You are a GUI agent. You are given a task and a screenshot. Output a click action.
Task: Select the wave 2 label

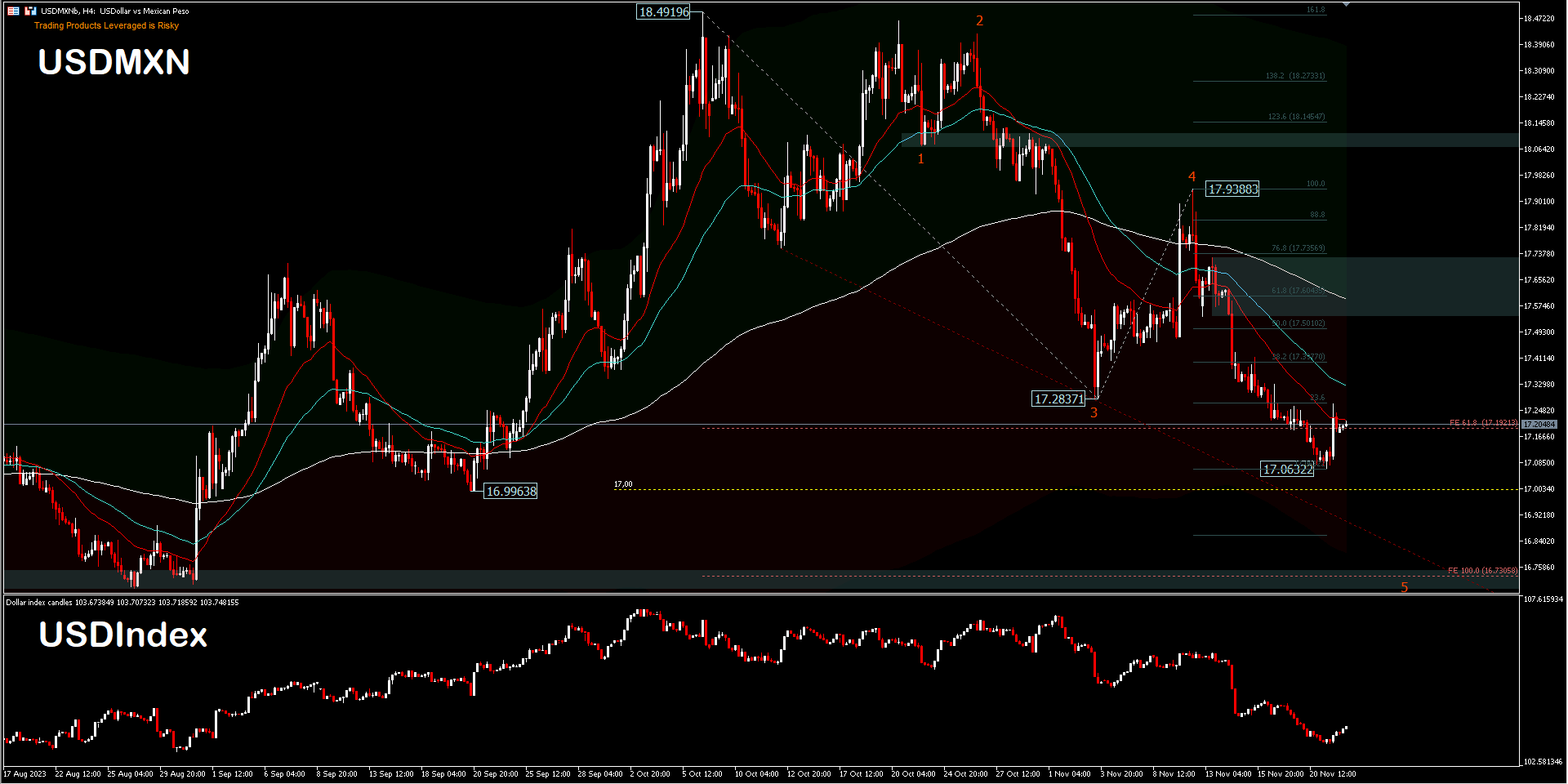click(x=979, y=21)
